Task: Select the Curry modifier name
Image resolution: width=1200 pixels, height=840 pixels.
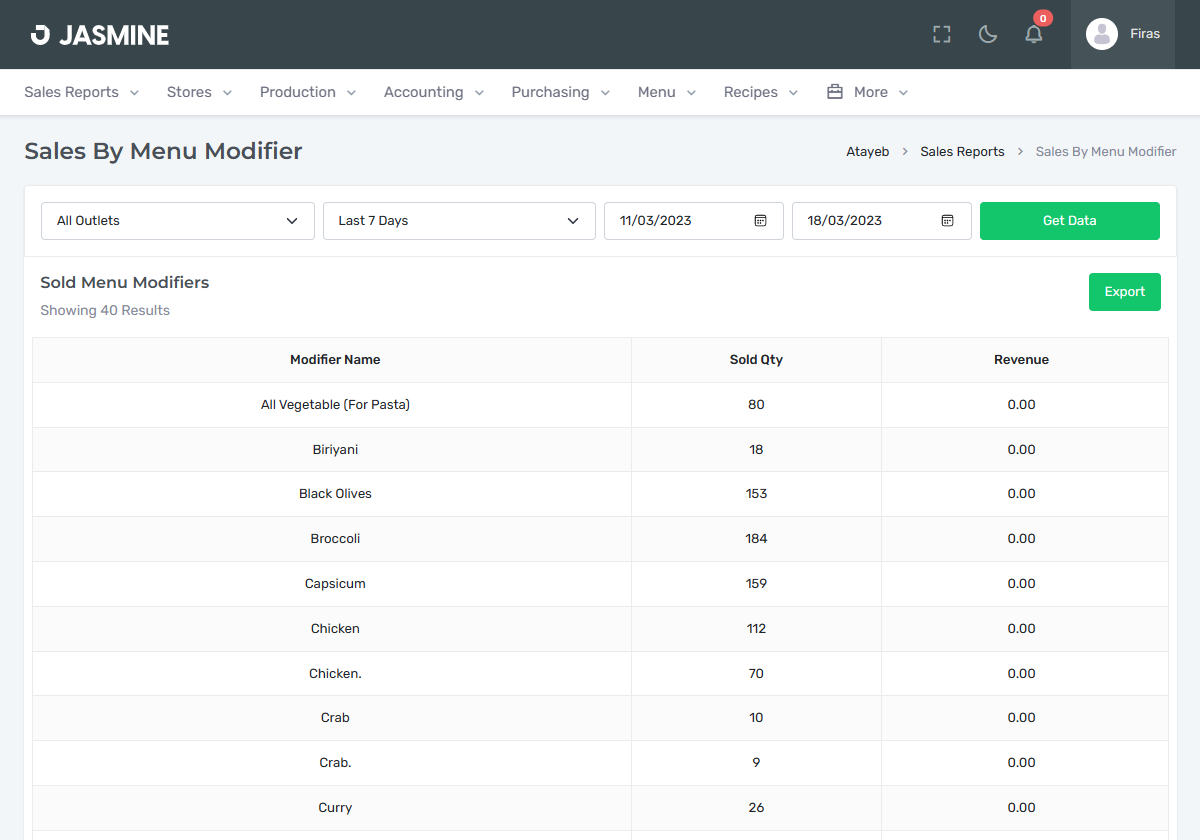Action: pos(335,808)
